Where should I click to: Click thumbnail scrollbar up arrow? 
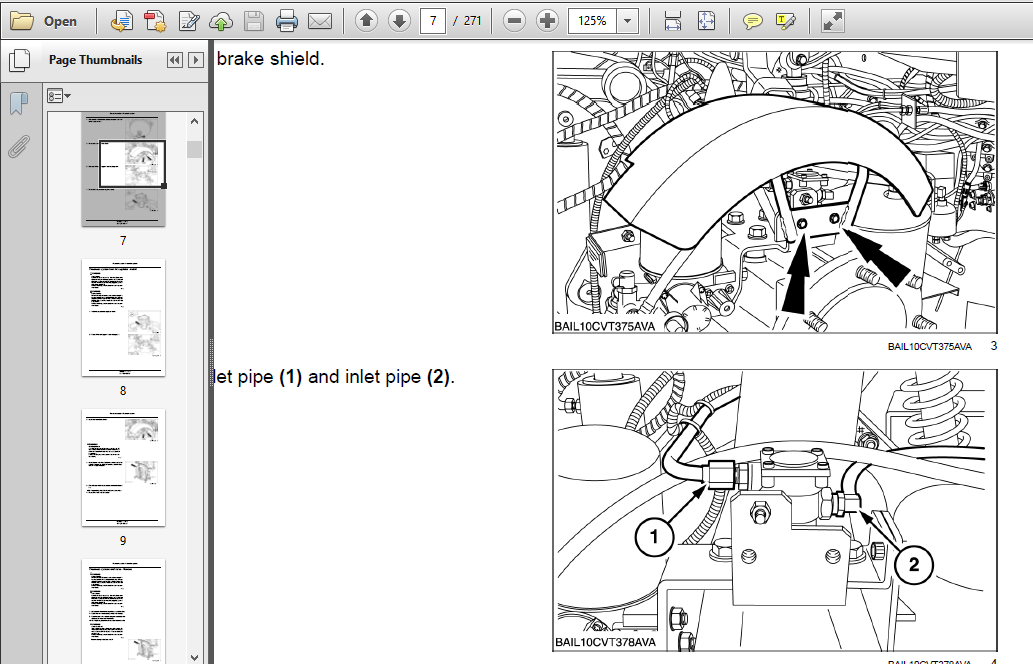[194, 121]
